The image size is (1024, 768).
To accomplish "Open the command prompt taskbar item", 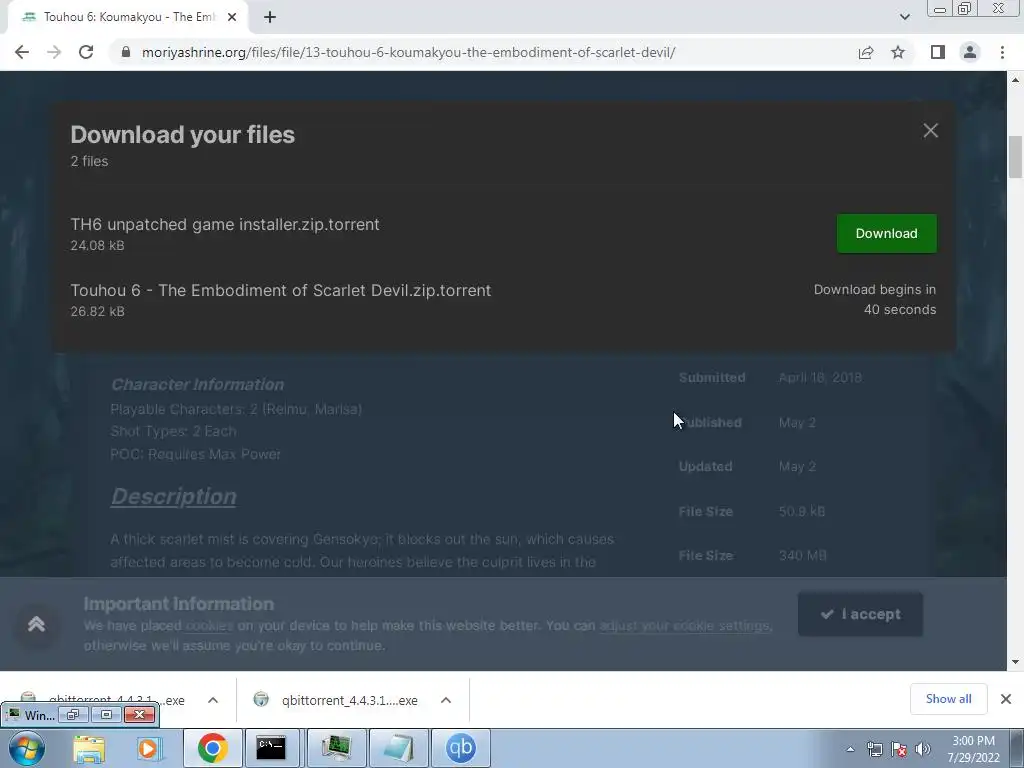I will click(270, 748).
